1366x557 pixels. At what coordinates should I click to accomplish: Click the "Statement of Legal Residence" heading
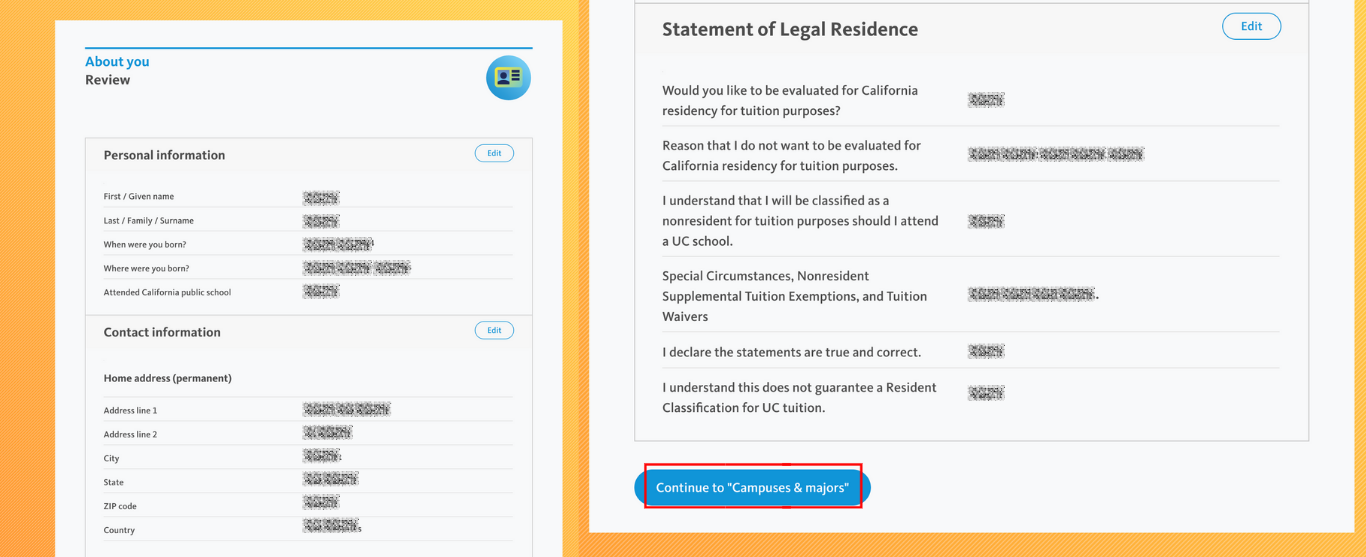point(790,29)
